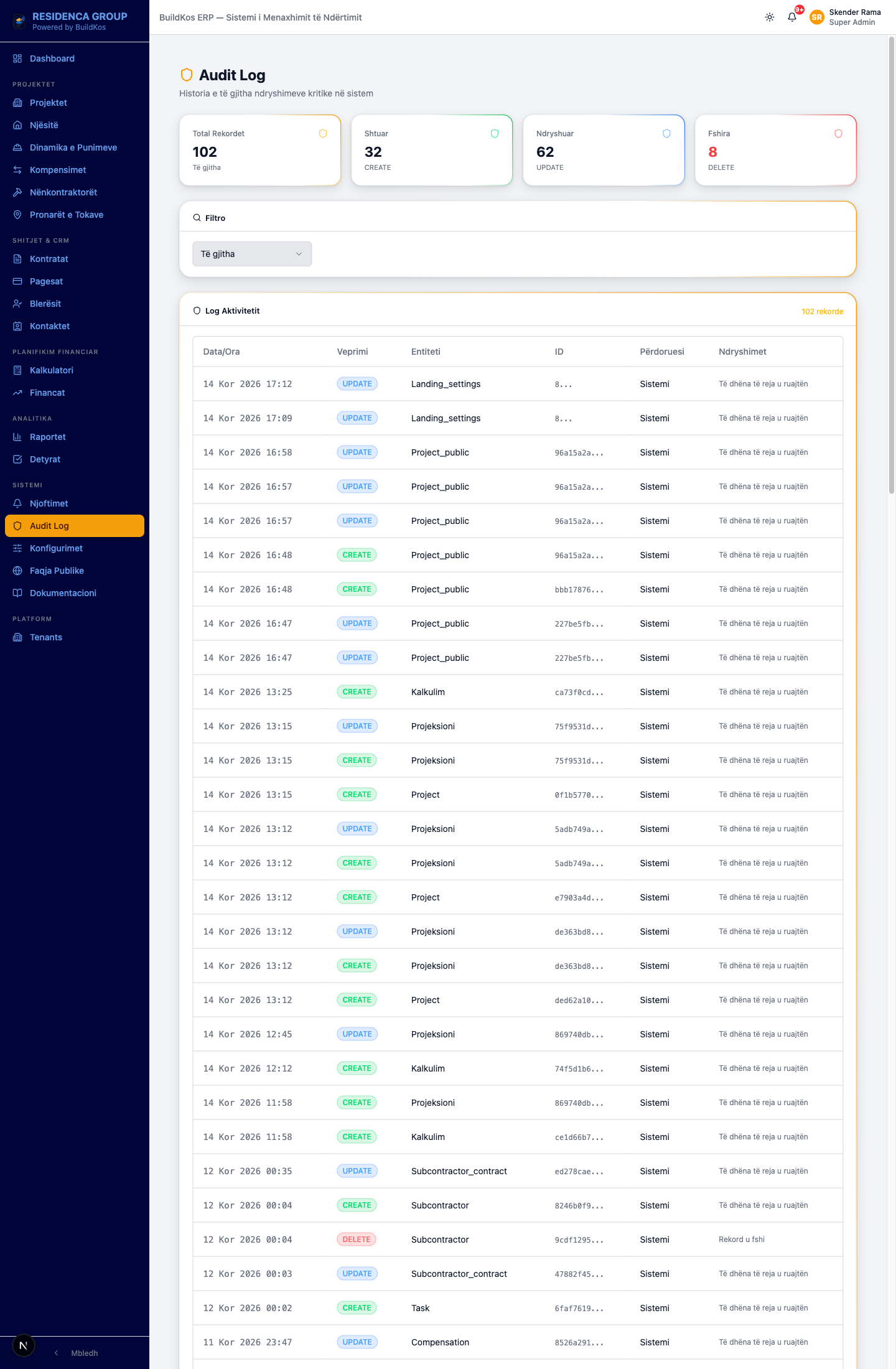Open the Skender Rama profile name
Viewport: 896px width, 1369px height.
(855, 12)
